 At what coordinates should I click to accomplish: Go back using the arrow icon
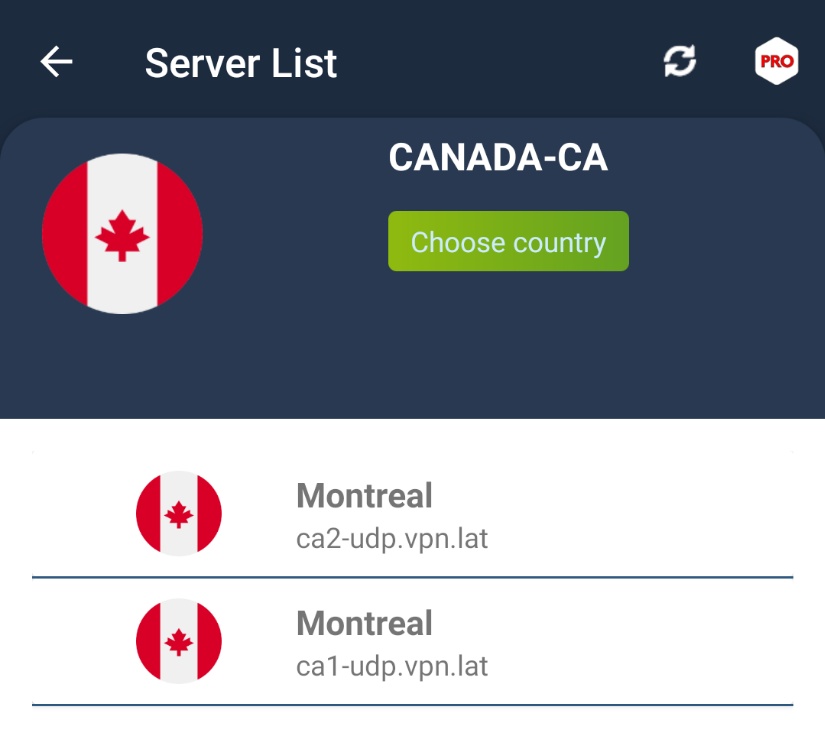tap(57, 62)
